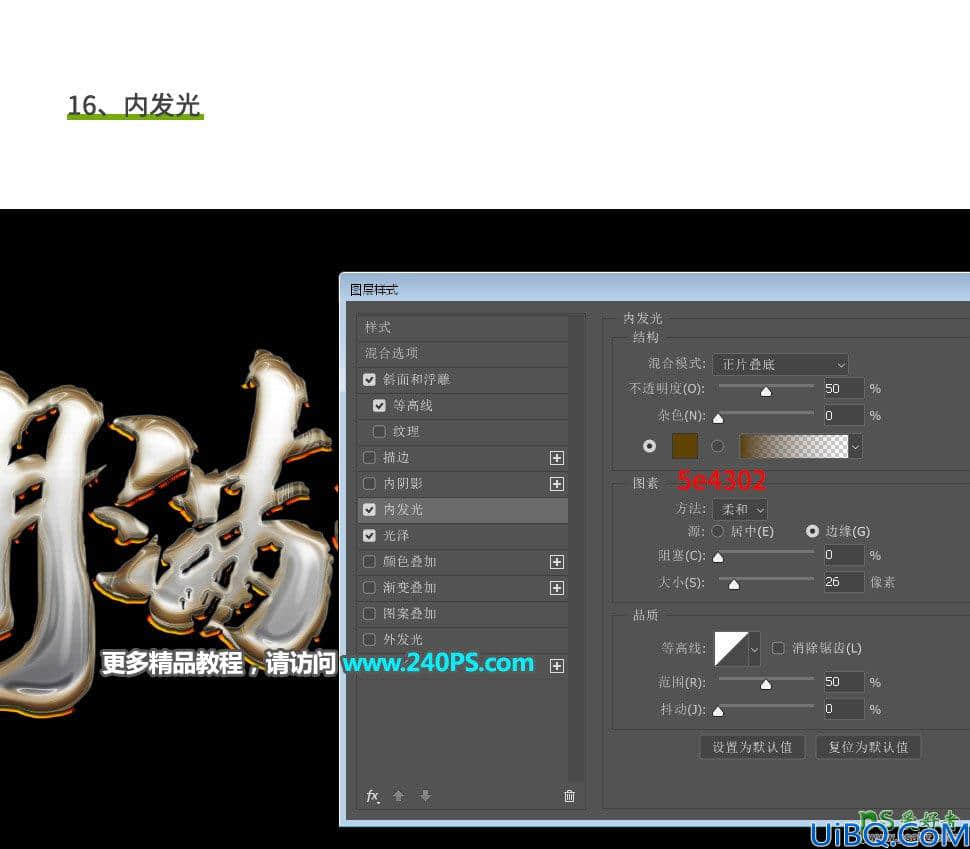Add another 描边 stroke effect plus icon
The height and width of the screenshot is (849, 970).
point(557,458)
